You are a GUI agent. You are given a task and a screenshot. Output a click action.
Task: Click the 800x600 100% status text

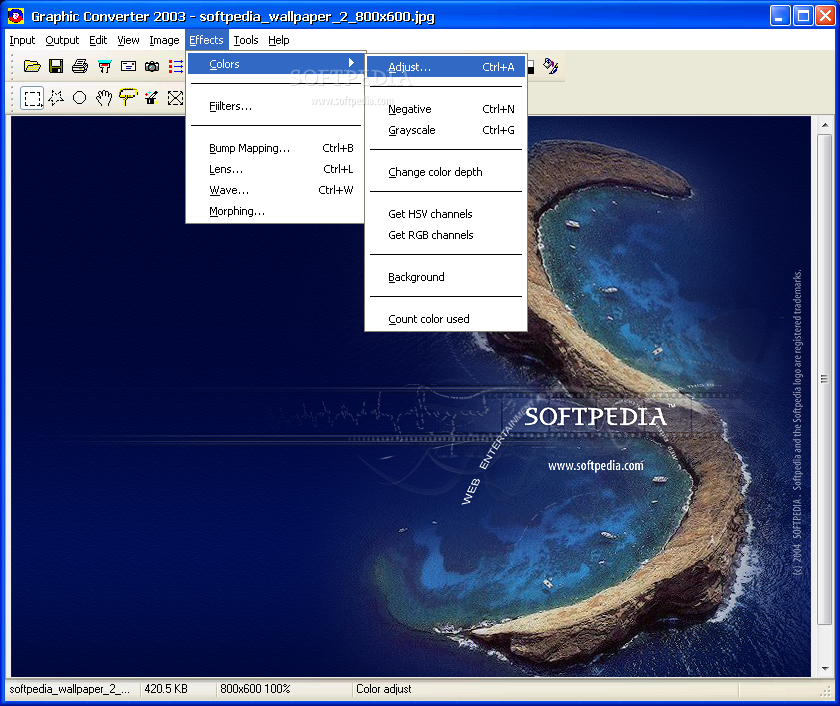[255, 689]
